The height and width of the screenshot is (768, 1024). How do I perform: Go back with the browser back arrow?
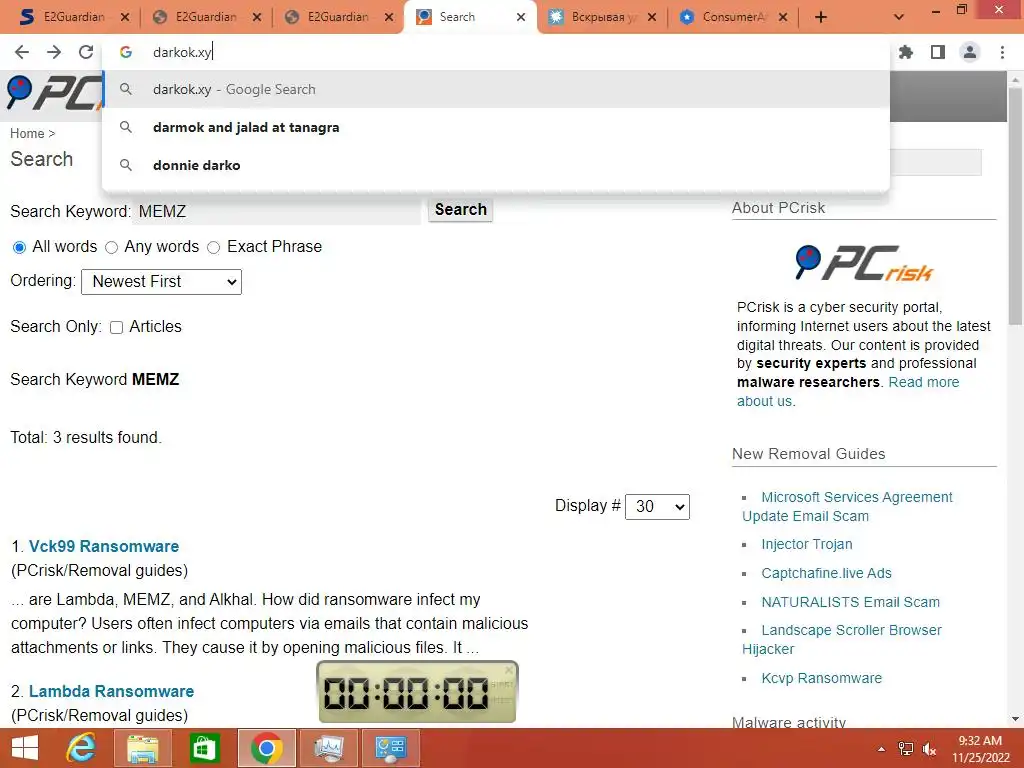point(22,52)
